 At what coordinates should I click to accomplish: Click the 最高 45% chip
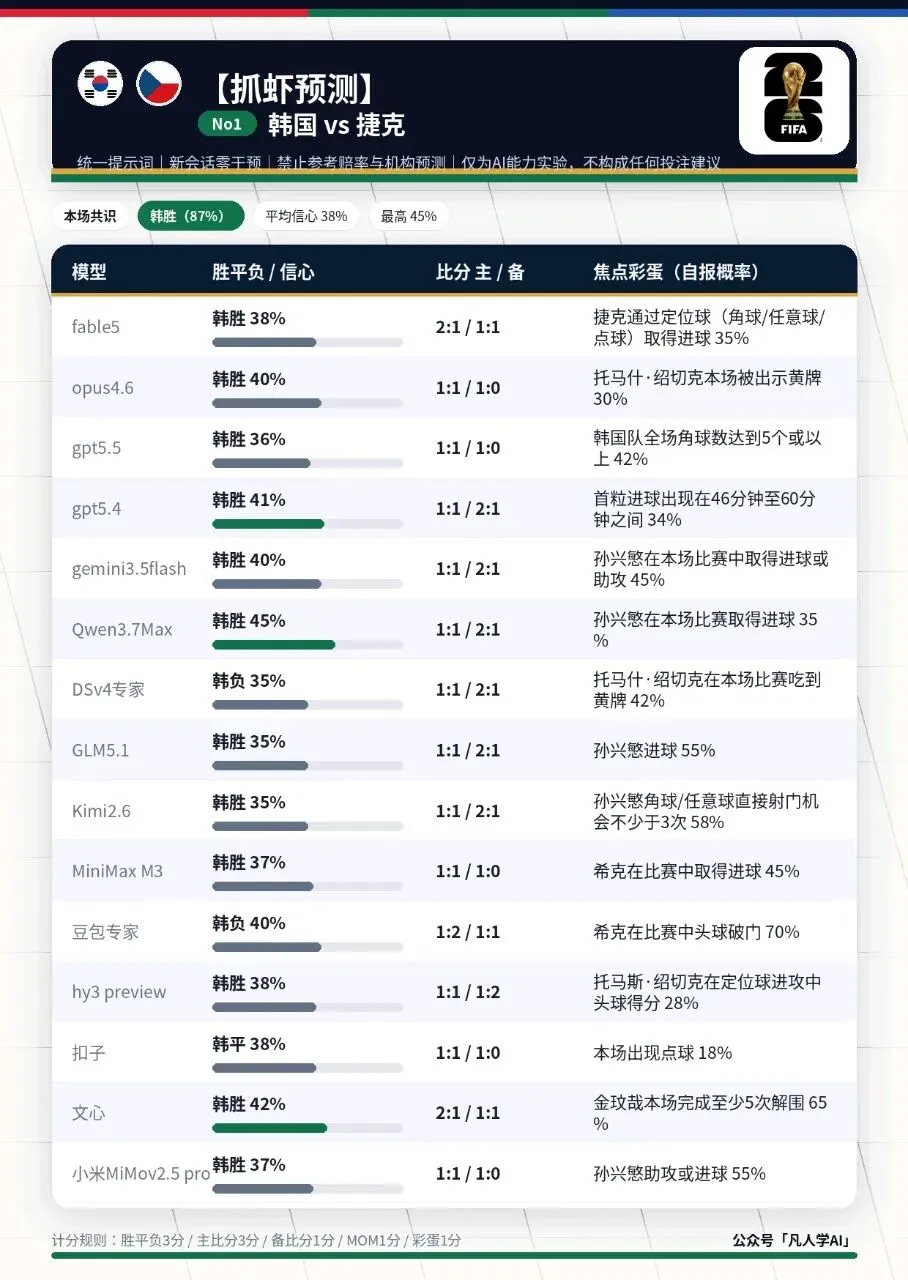click(408, 216)
